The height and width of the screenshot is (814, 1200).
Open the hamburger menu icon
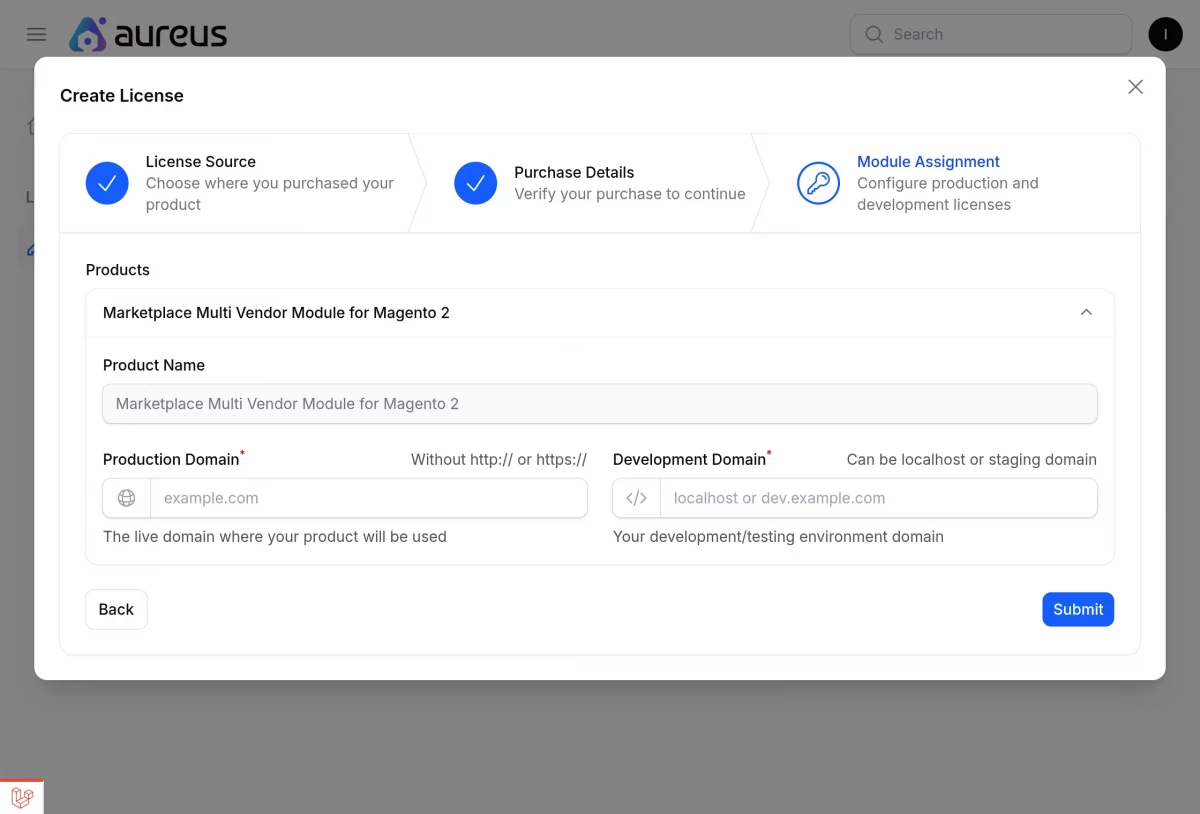click(x=36, y=34)
